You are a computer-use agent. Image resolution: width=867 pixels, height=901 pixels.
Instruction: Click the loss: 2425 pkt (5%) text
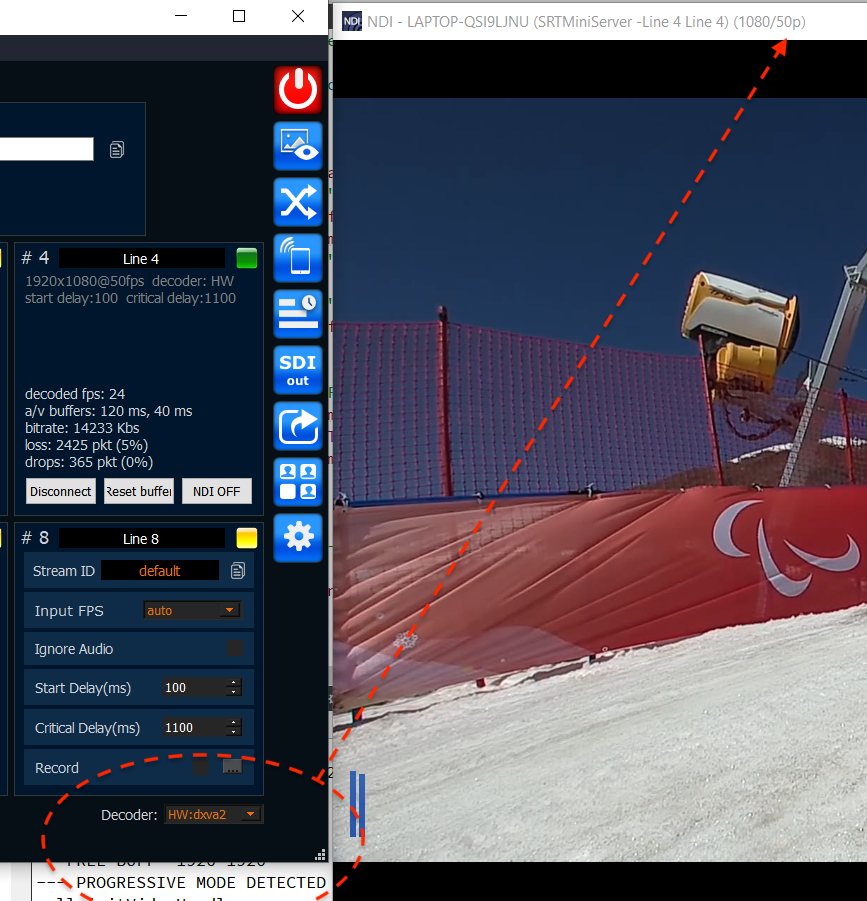pos(86,445)
